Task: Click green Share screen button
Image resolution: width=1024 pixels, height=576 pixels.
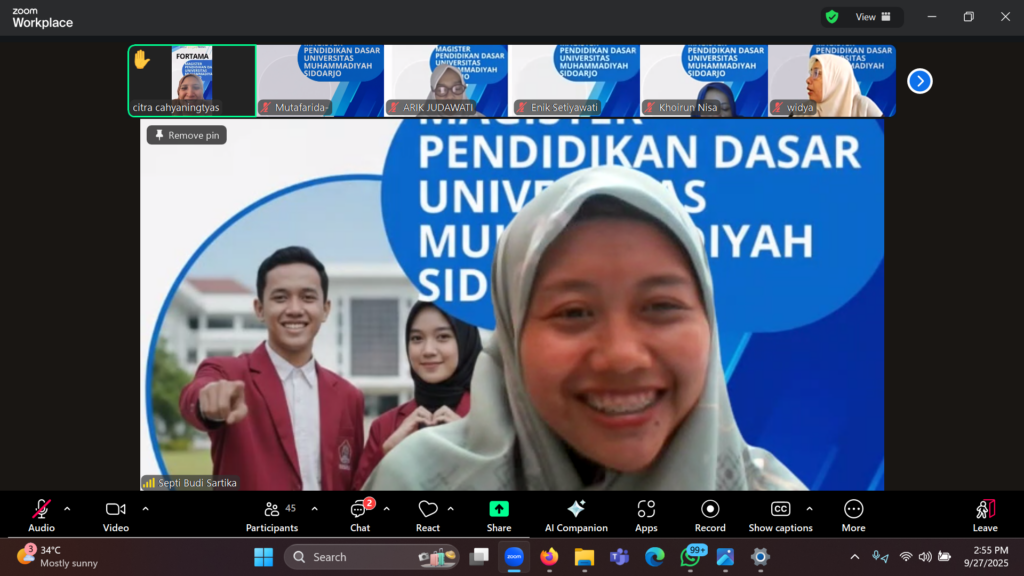Action: coord(499,515)
